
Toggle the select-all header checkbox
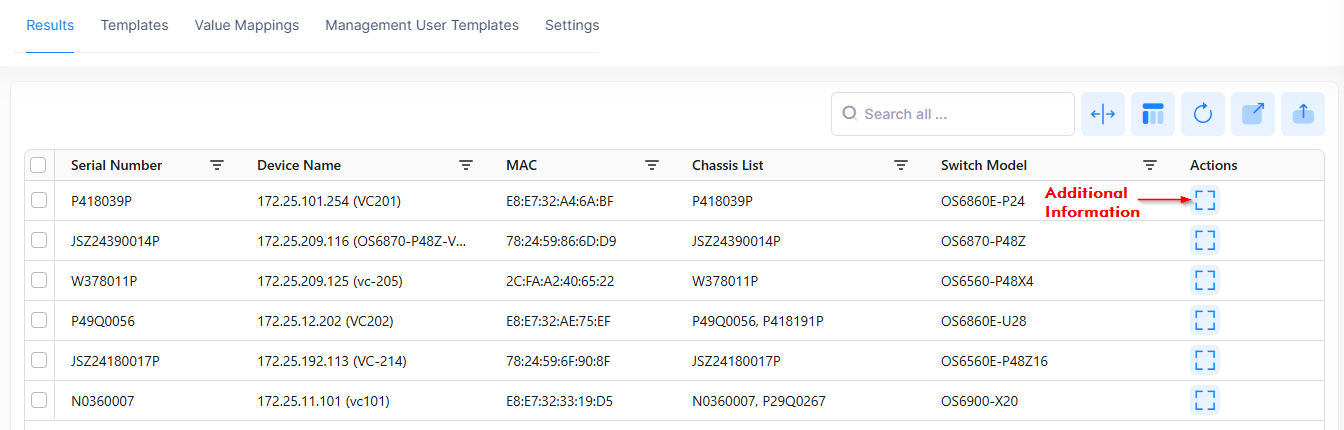click(38, 165)
